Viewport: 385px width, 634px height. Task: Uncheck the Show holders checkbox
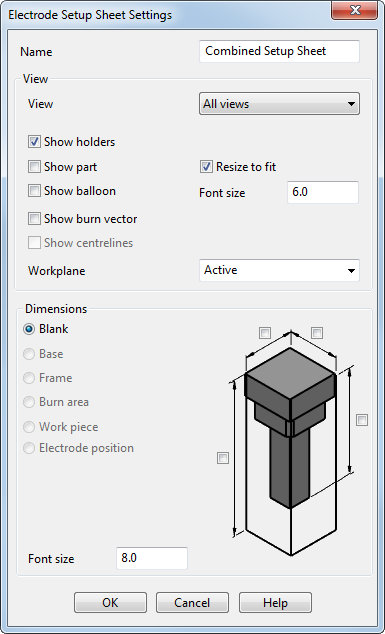tap(34, 142)
